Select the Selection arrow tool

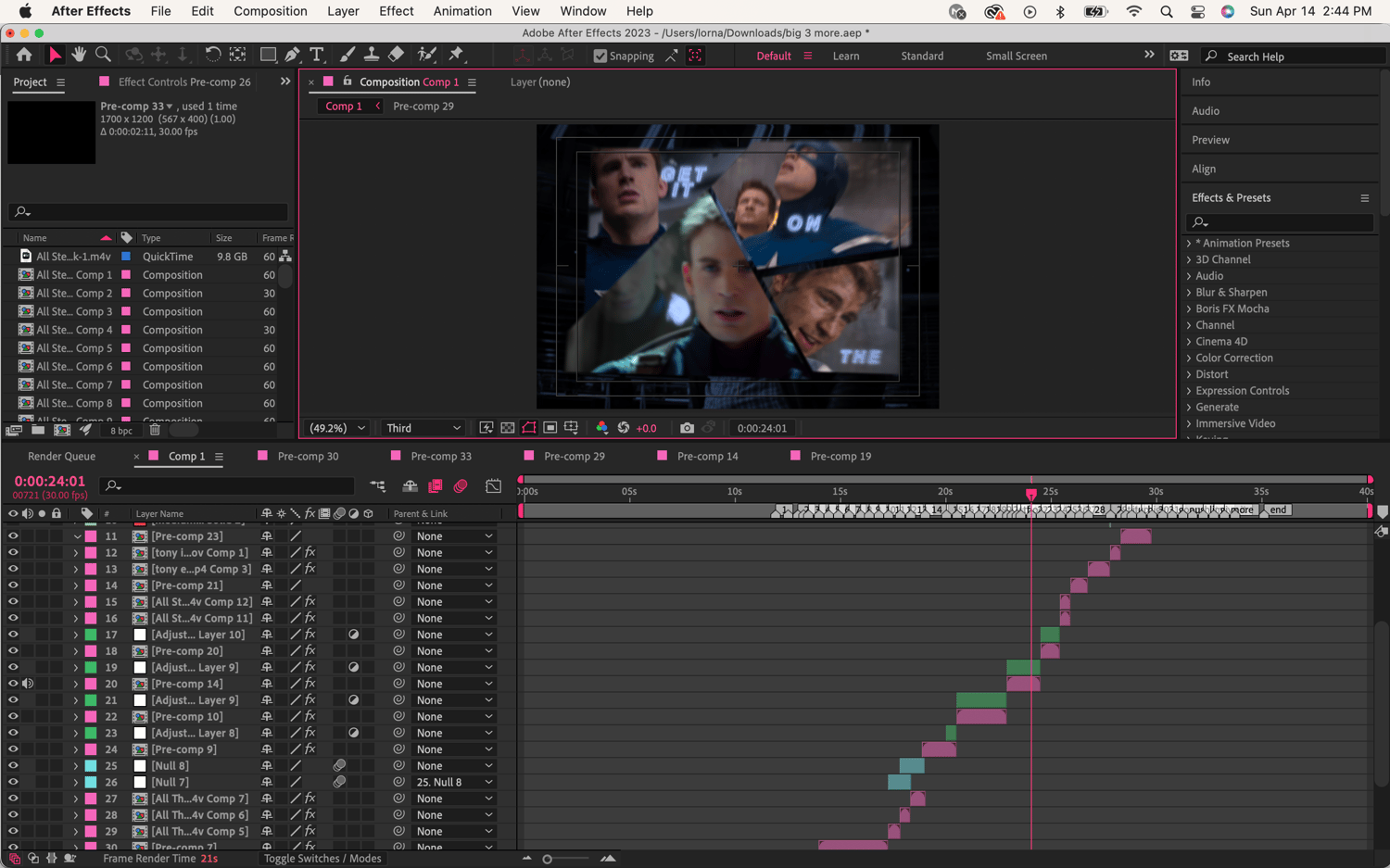coord(55,56)
